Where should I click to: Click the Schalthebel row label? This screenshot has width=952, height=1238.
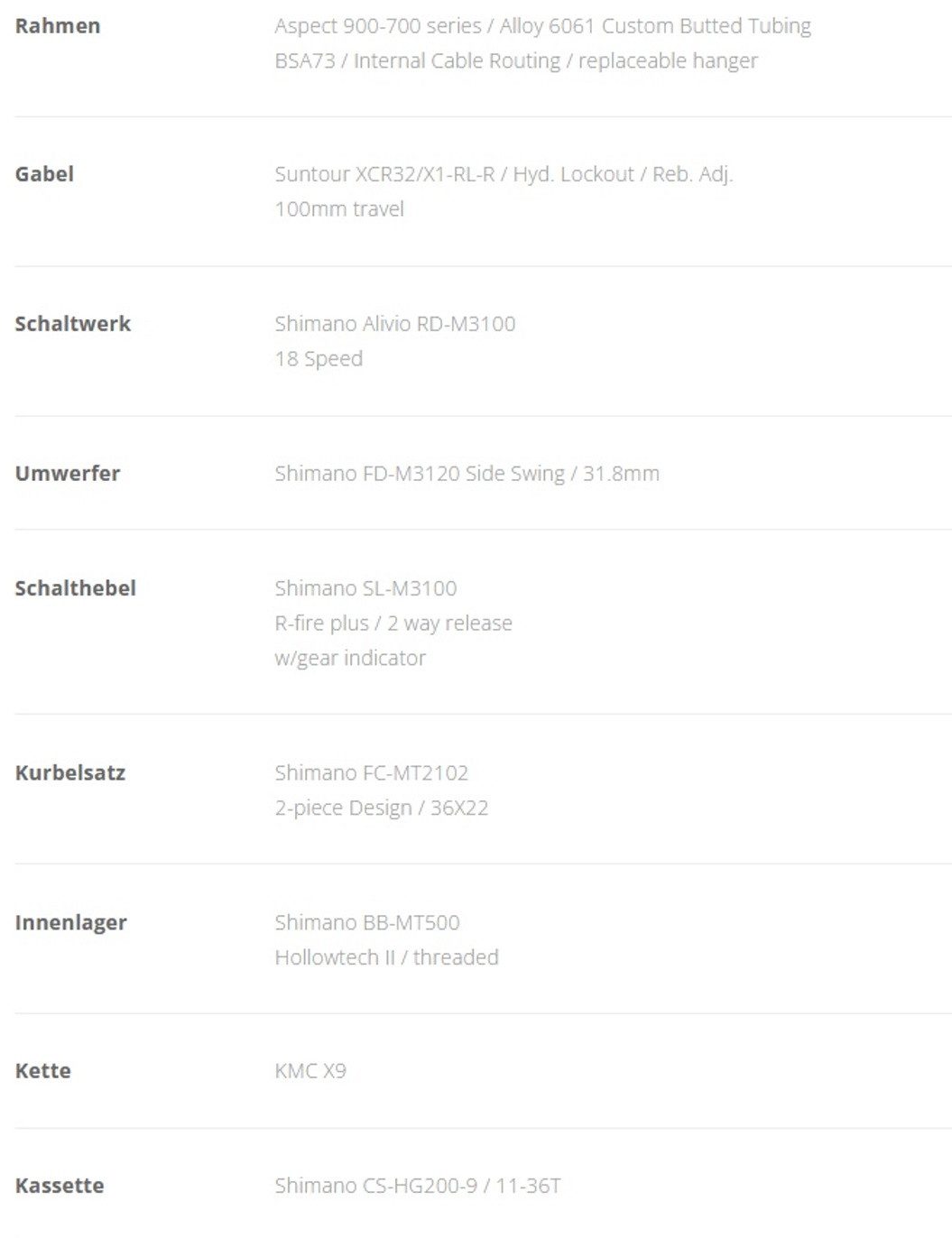[x=76, y=588]
